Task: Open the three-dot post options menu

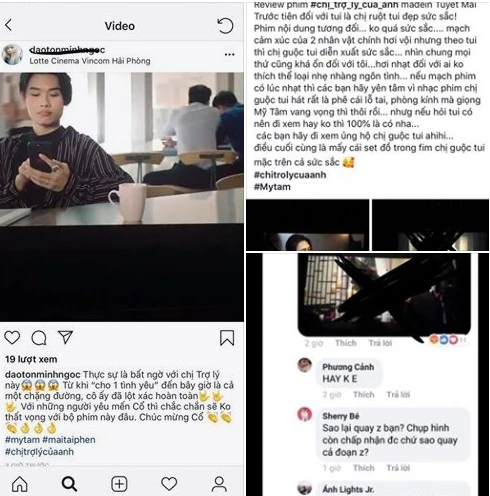Action: pos(229,54)
